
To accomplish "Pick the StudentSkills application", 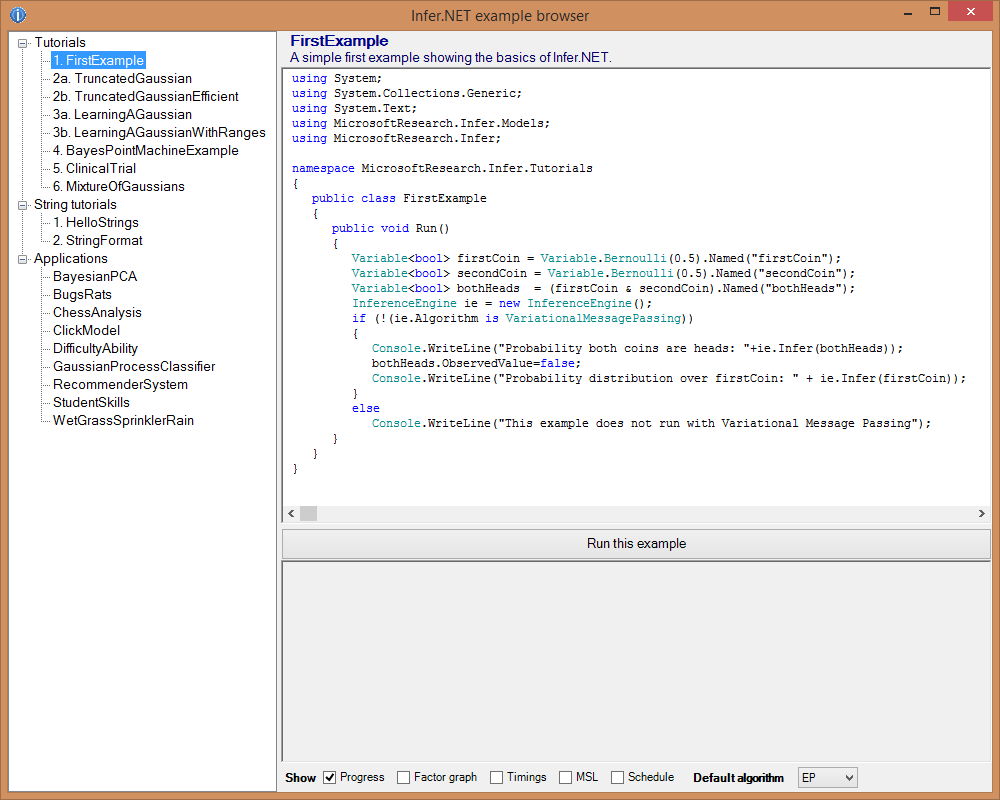I will click(91, 403).
